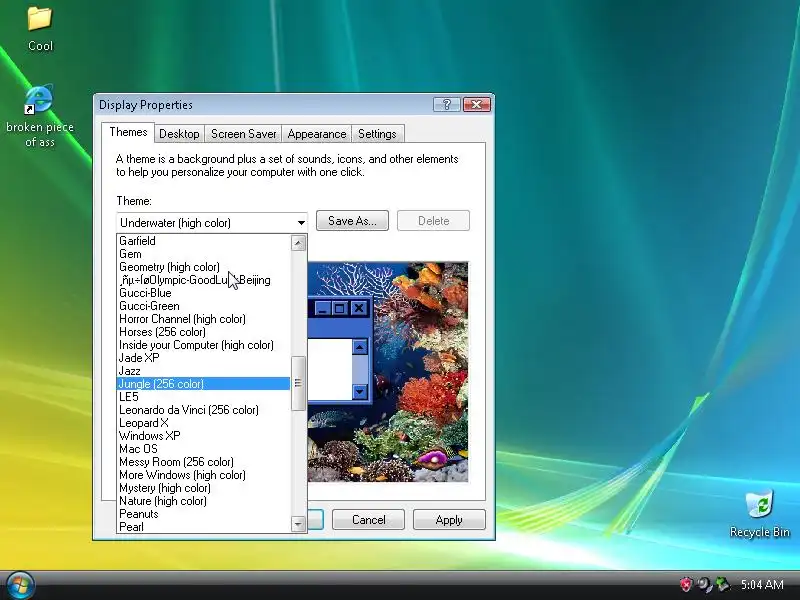
Task: Click the theme list scroll up arrow
Action: point(298,243)
